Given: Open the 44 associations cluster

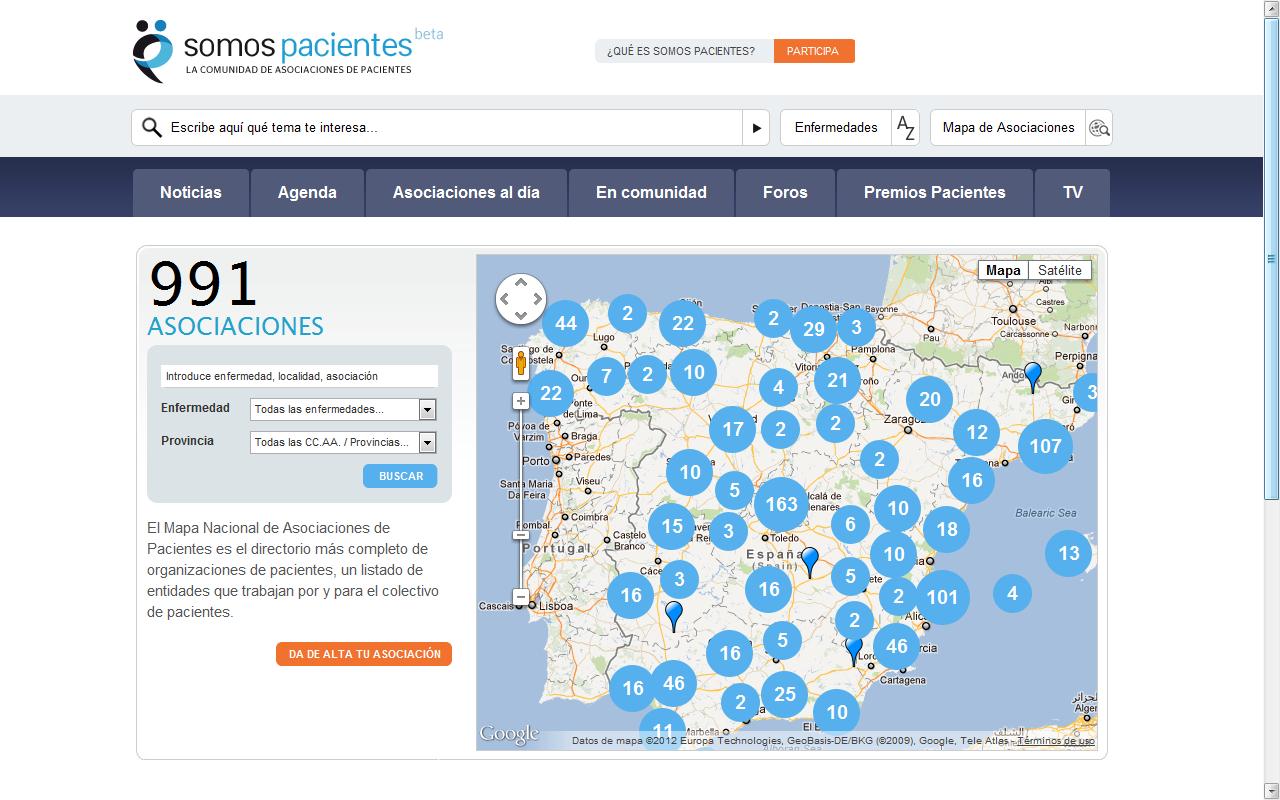Looking at the screenshot, I should [x=566, y=323].
